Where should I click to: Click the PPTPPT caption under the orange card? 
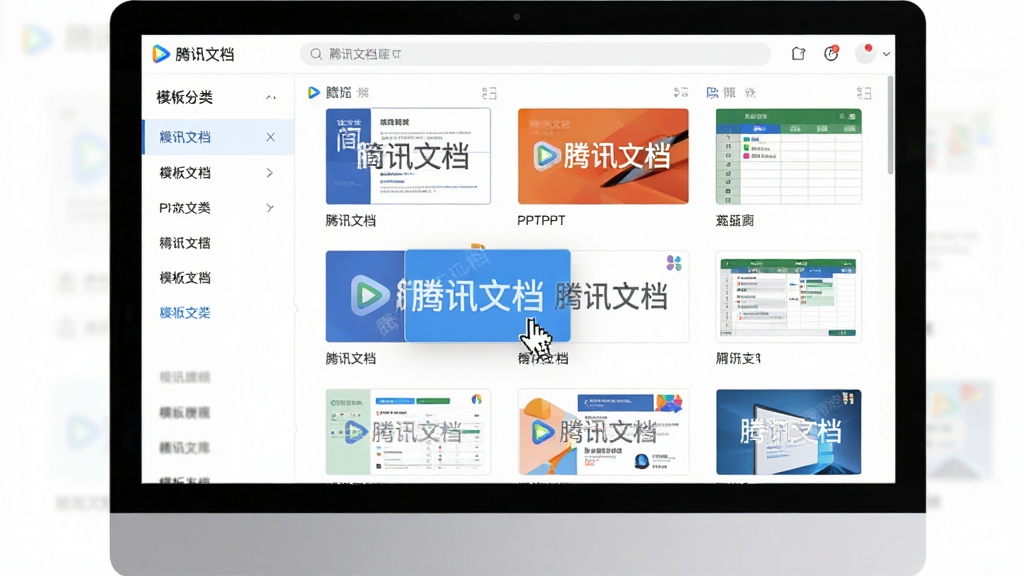point(541,221)
